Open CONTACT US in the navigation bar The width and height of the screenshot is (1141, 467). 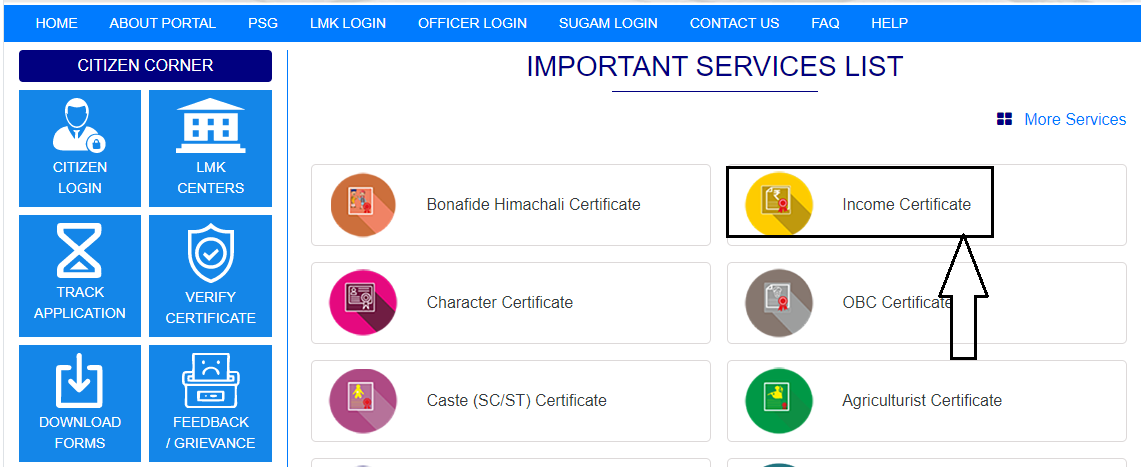(734, 23)
